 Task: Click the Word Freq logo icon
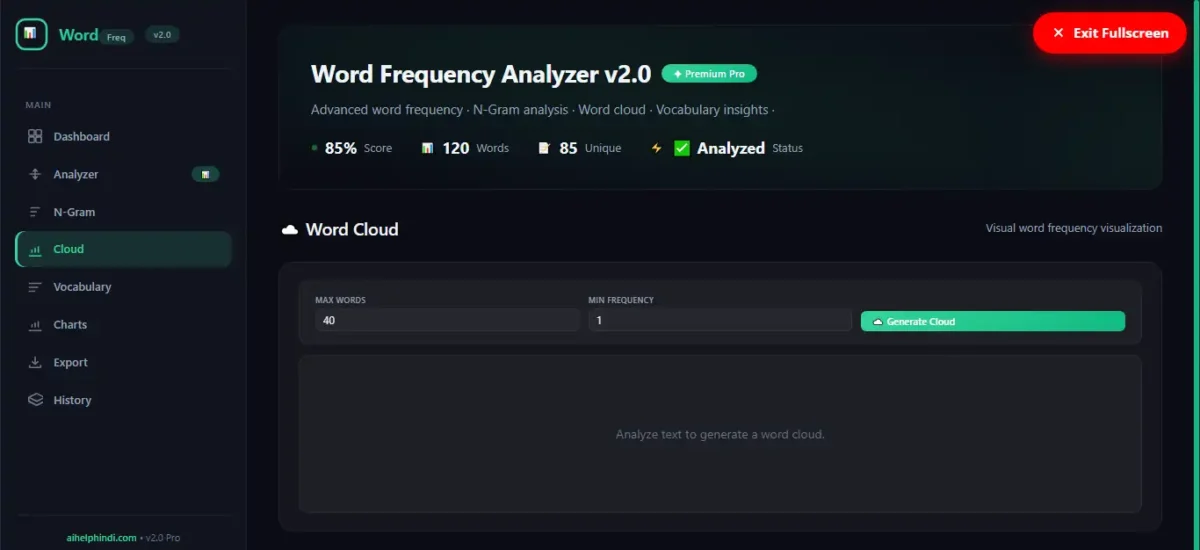pos(32,33)
